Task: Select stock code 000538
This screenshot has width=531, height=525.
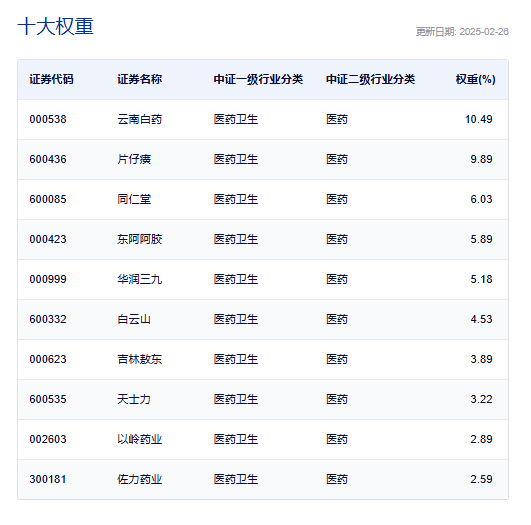Action: (48, 120)
